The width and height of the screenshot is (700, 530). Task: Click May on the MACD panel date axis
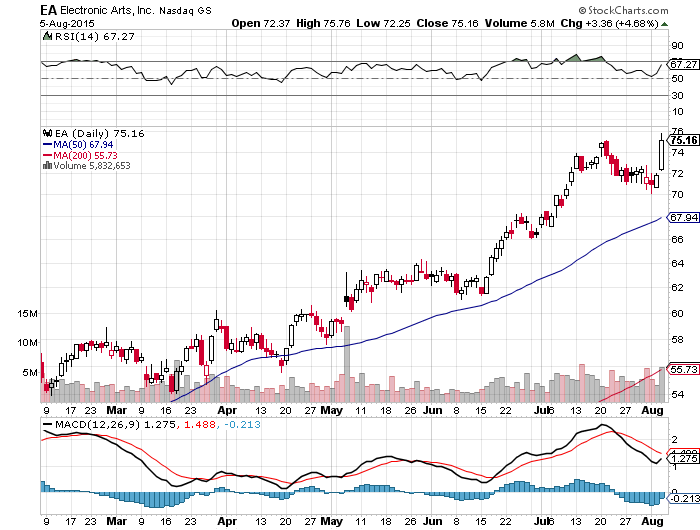332,521
